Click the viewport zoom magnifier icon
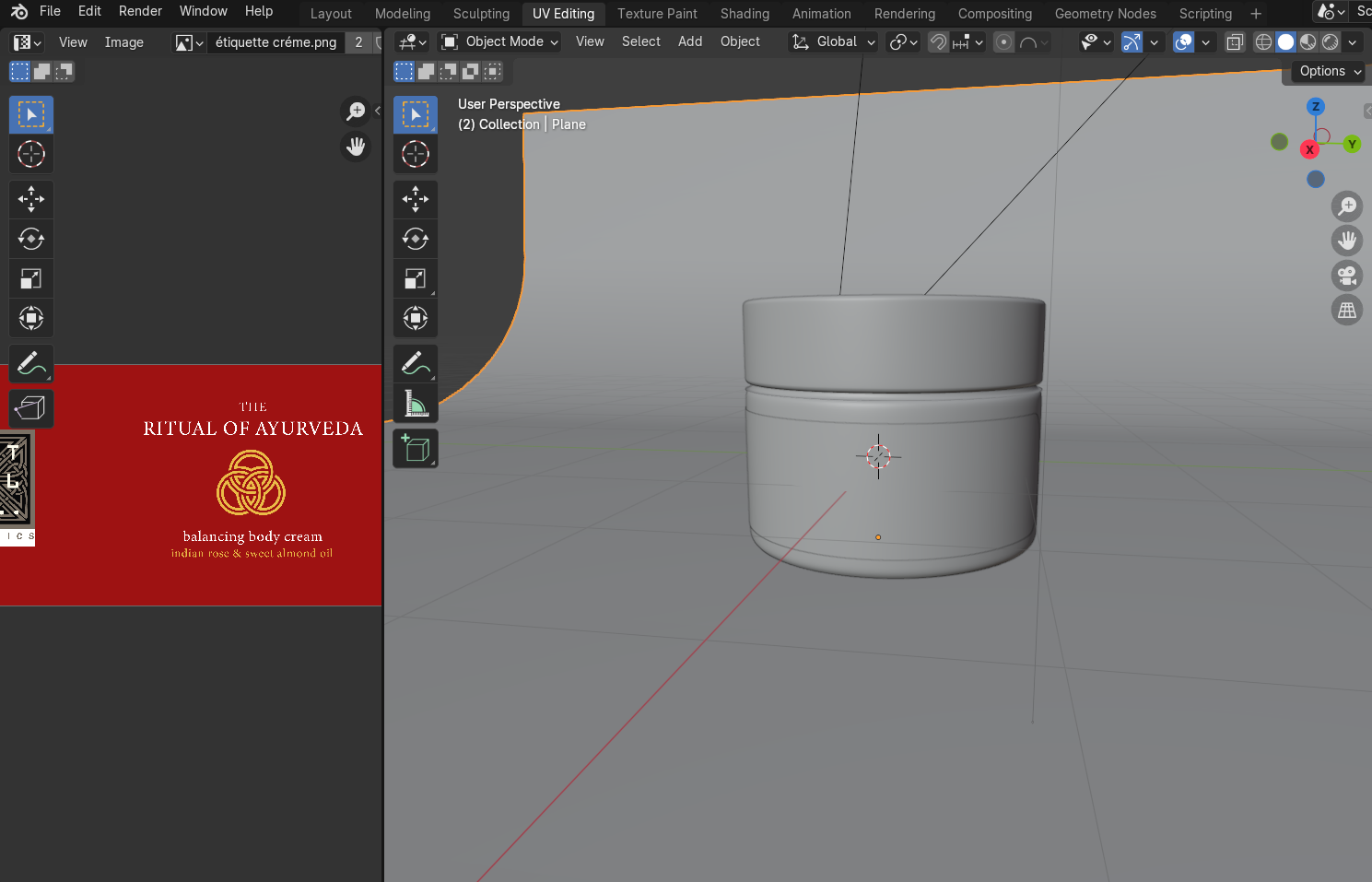The width and height of the screenshot is (1372, 882). pos(1347,206)
